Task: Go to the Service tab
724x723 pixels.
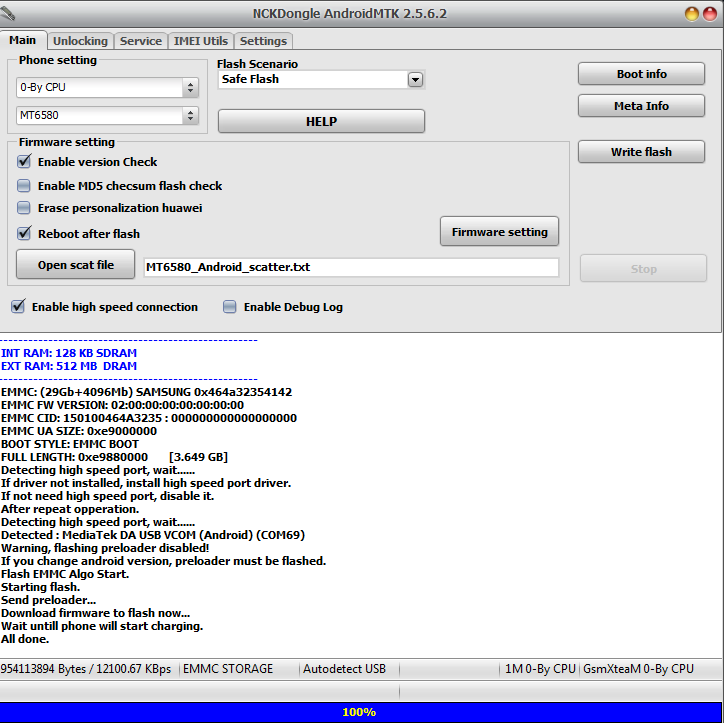Action: pos(140,41)
